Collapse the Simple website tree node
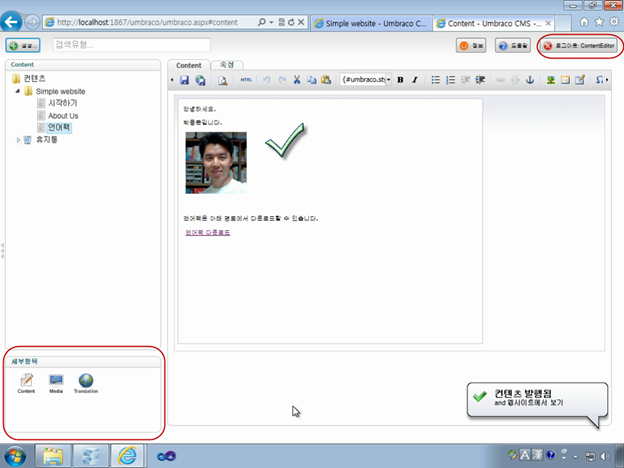The height and width of the screenshot is (468, 624). (18, 91)
